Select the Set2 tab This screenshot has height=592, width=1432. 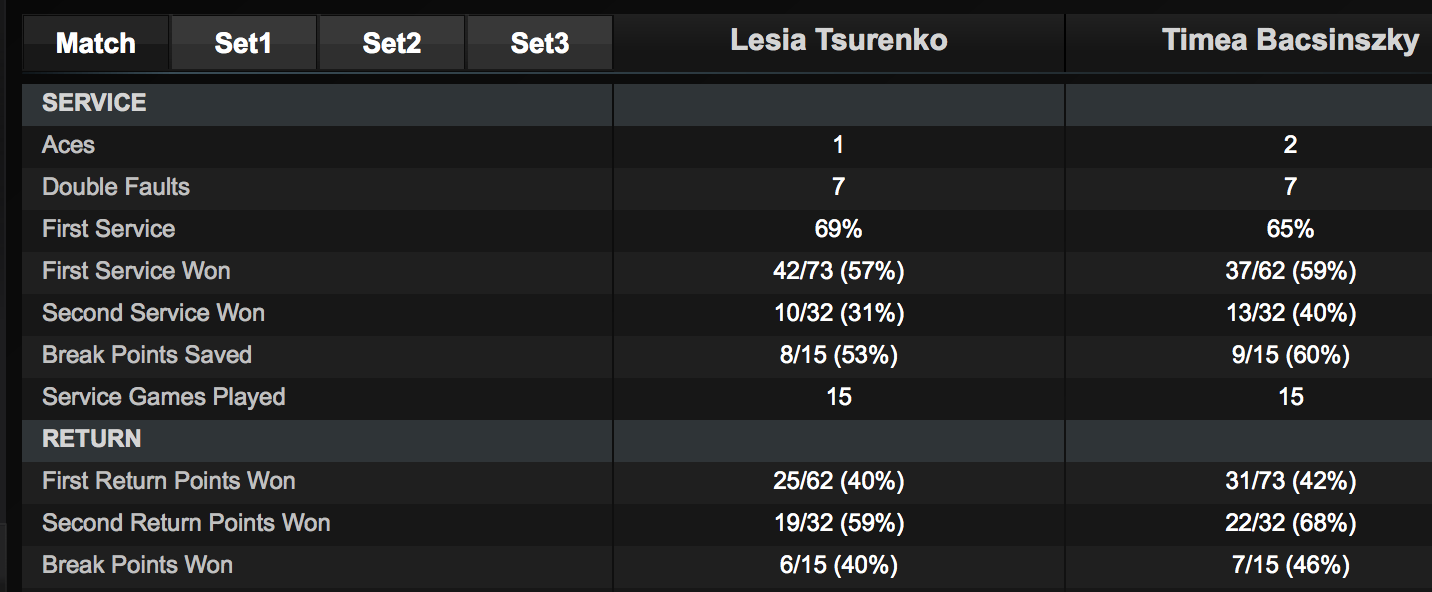click(x=391, y=43)
